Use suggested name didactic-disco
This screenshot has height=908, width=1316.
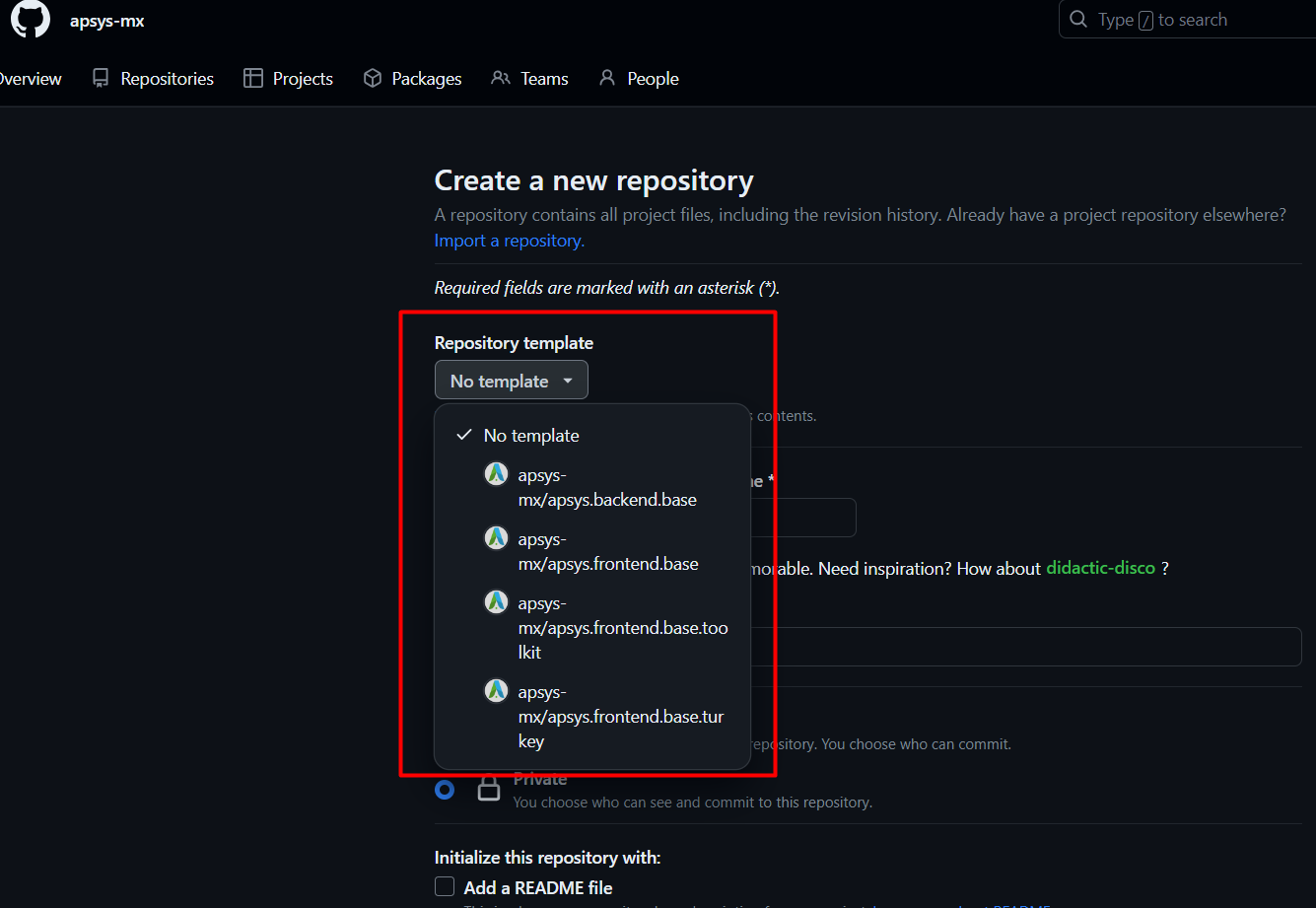coord(1100,569)
